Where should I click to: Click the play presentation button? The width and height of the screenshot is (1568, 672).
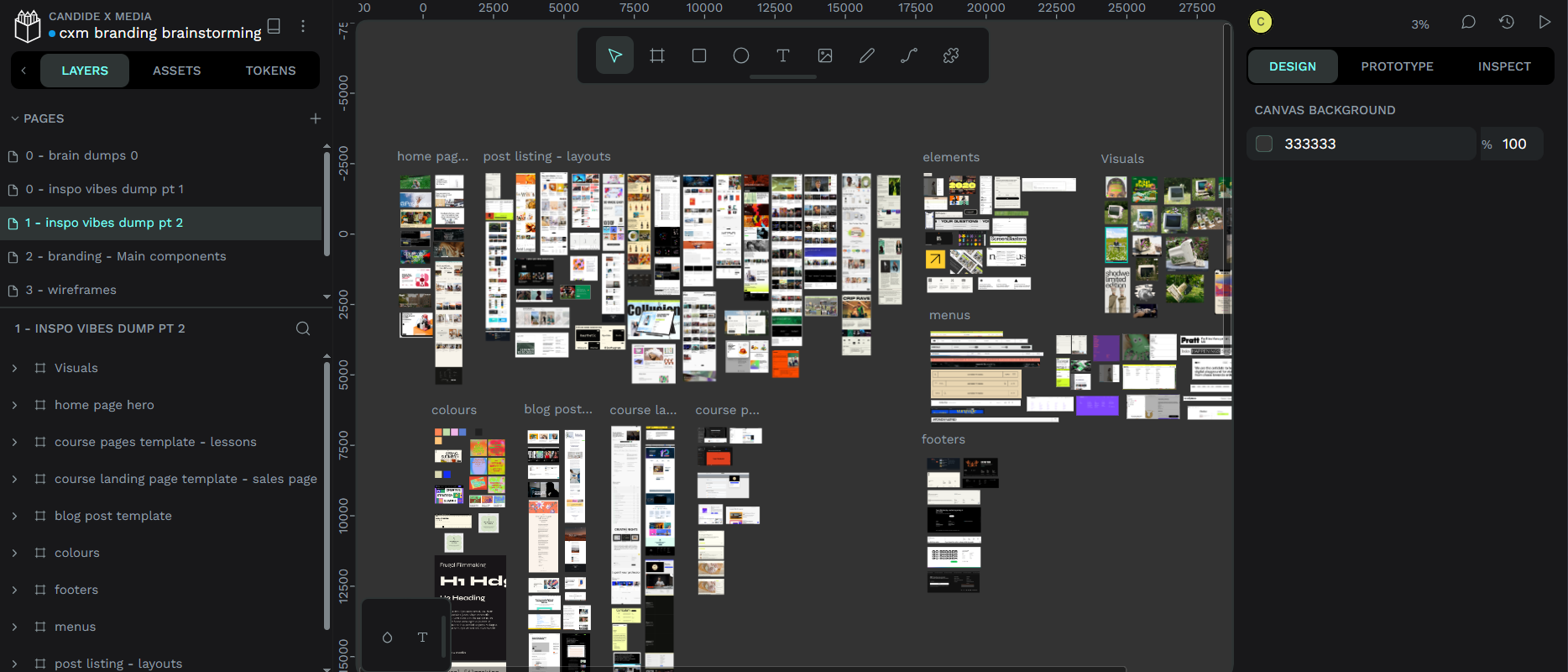point(1544,23)
